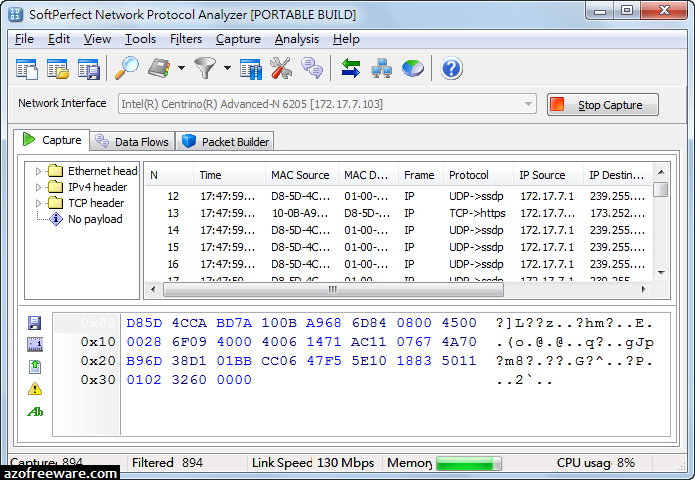The width and height of the screenshot is (695, 480).
Task: Open the Filters menu
Action: coord(186,39)
